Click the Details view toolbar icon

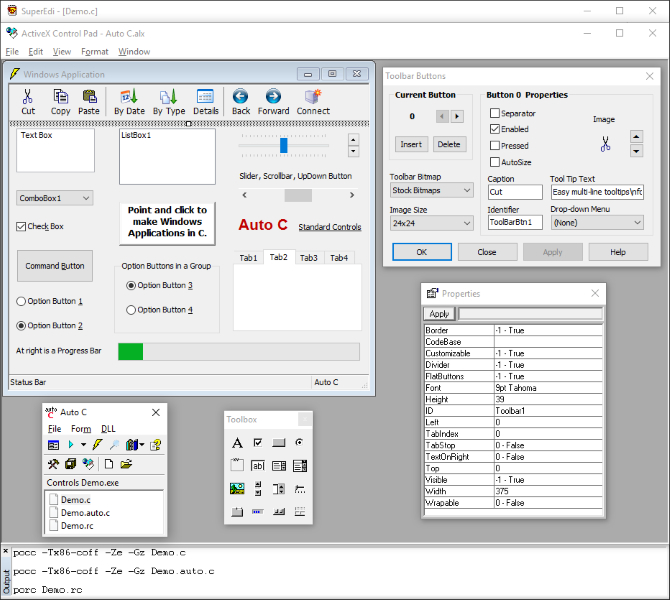click(206, 97)
